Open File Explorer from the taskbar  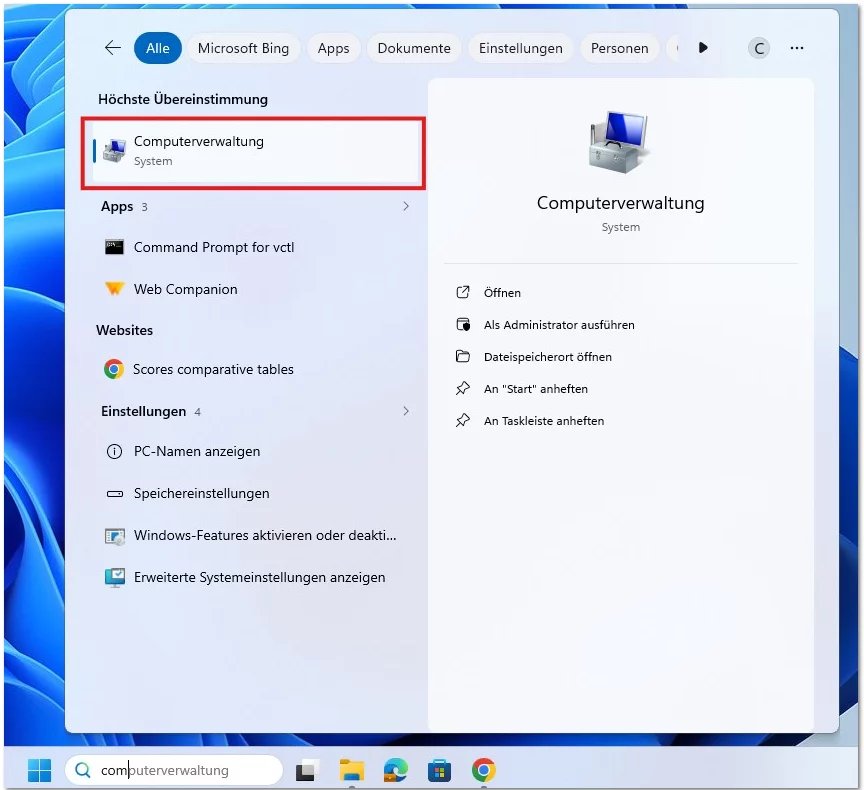pyautogui.click(x=352, y=770)
